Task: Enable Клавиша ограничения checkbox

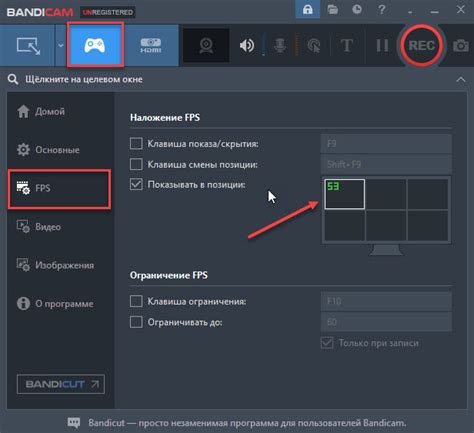Action: [136, 301]
